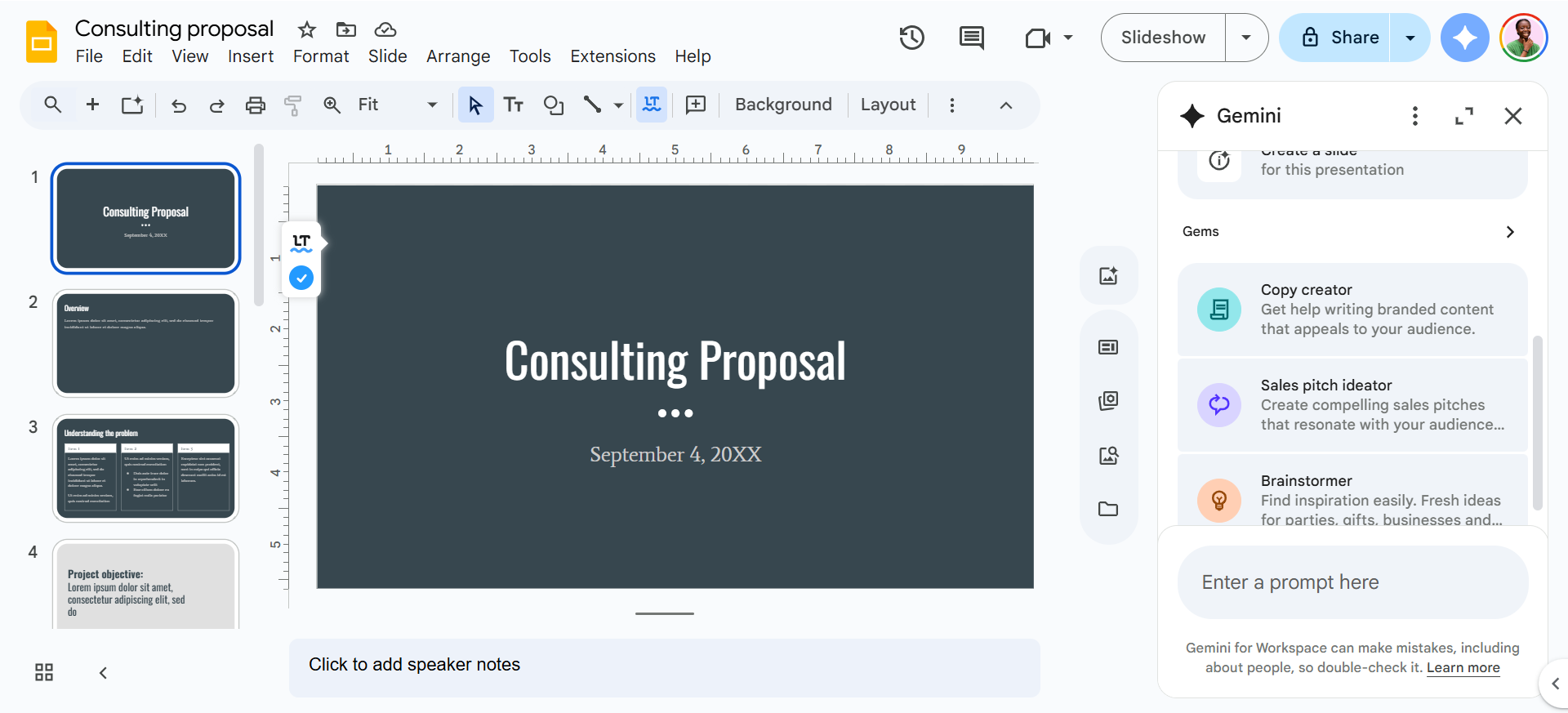This screenshot has width=1568, height=713.
Task: Open Gemini sparkle button in header
Action: [1465, 38]
